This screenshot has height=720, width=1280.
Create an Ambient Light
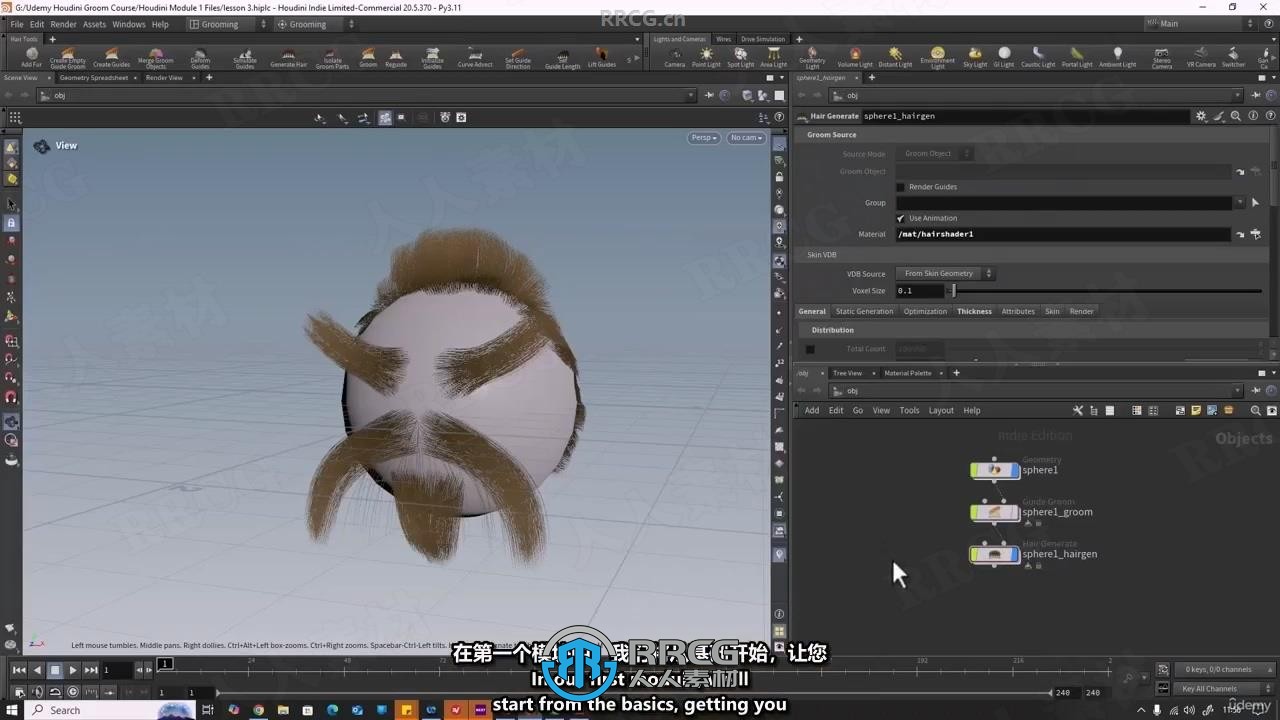point(1117,58)
